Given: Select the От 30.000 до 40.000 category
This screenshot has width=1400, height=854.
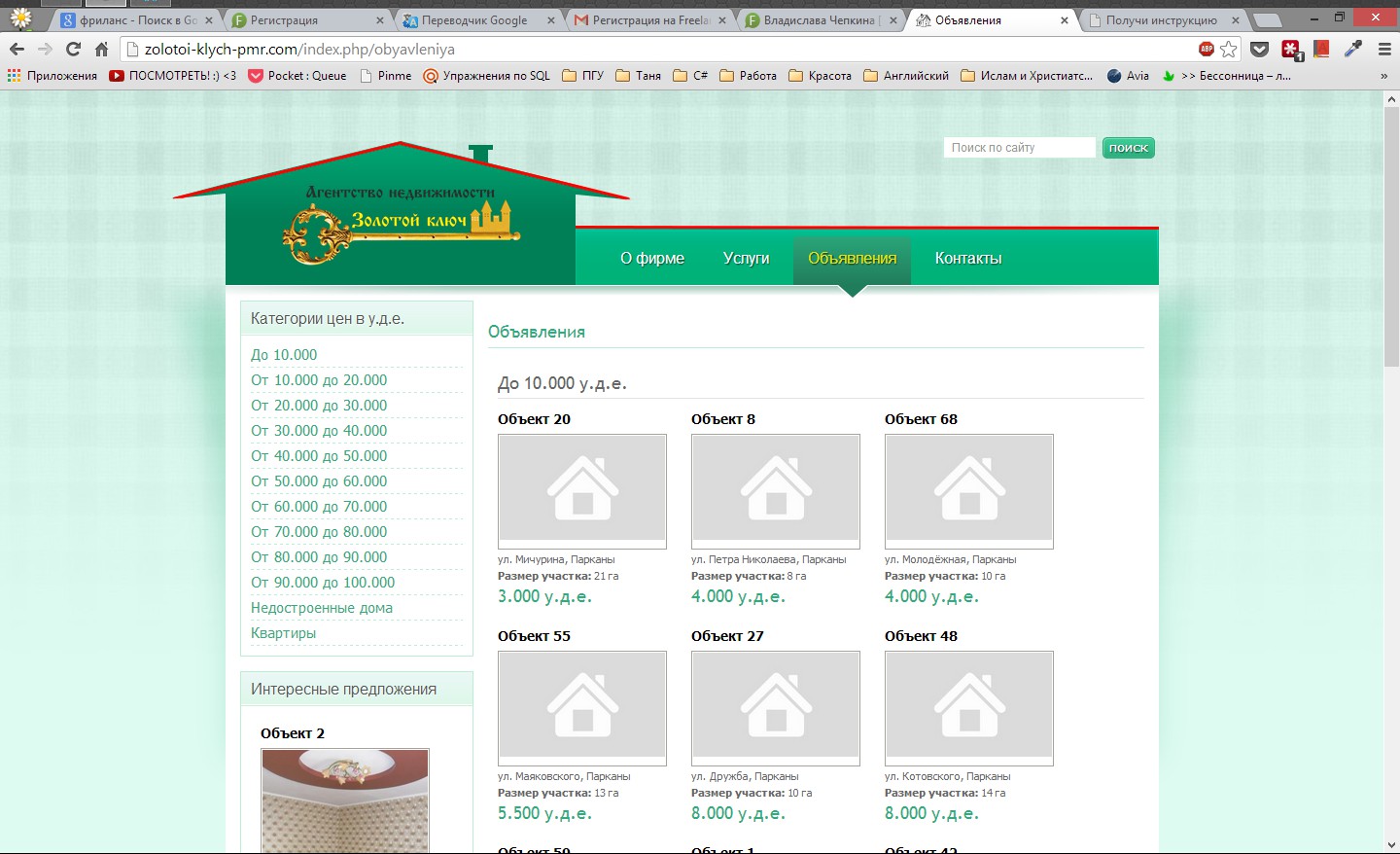Looking at the screenshot, I should (319, 431).
